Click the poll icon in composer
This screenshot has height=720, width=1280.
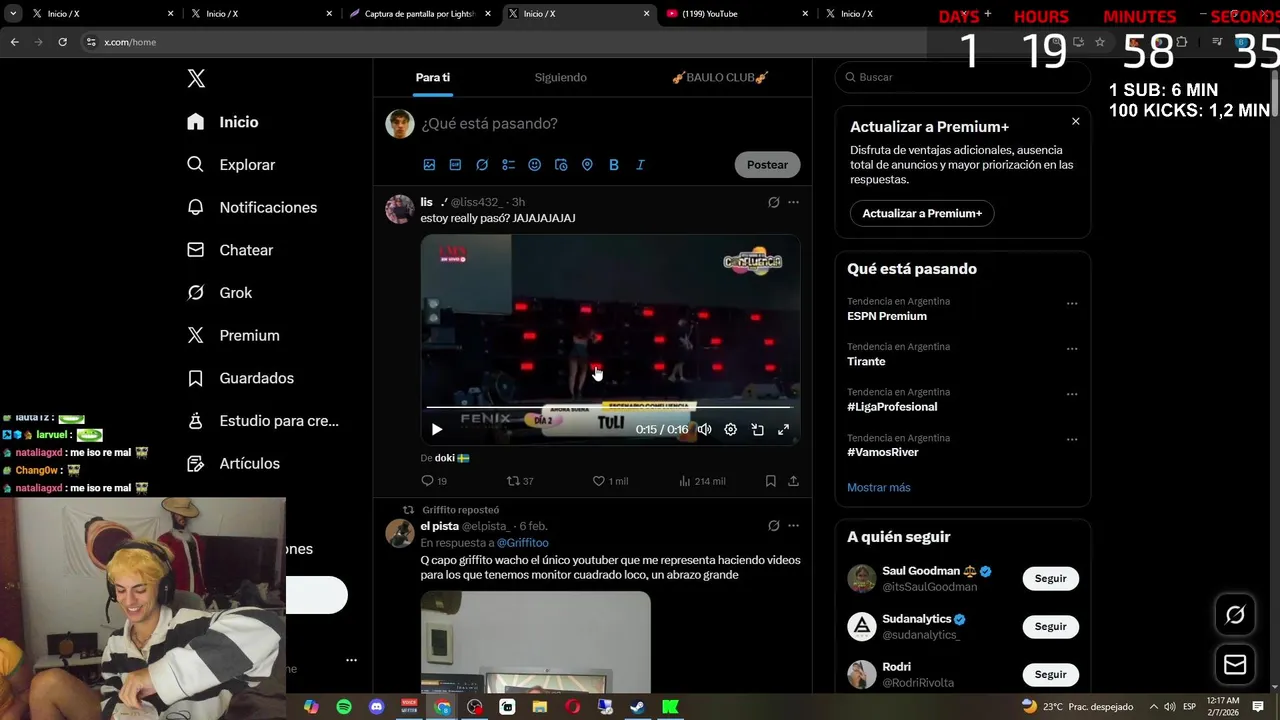click(x=508, y=165)
